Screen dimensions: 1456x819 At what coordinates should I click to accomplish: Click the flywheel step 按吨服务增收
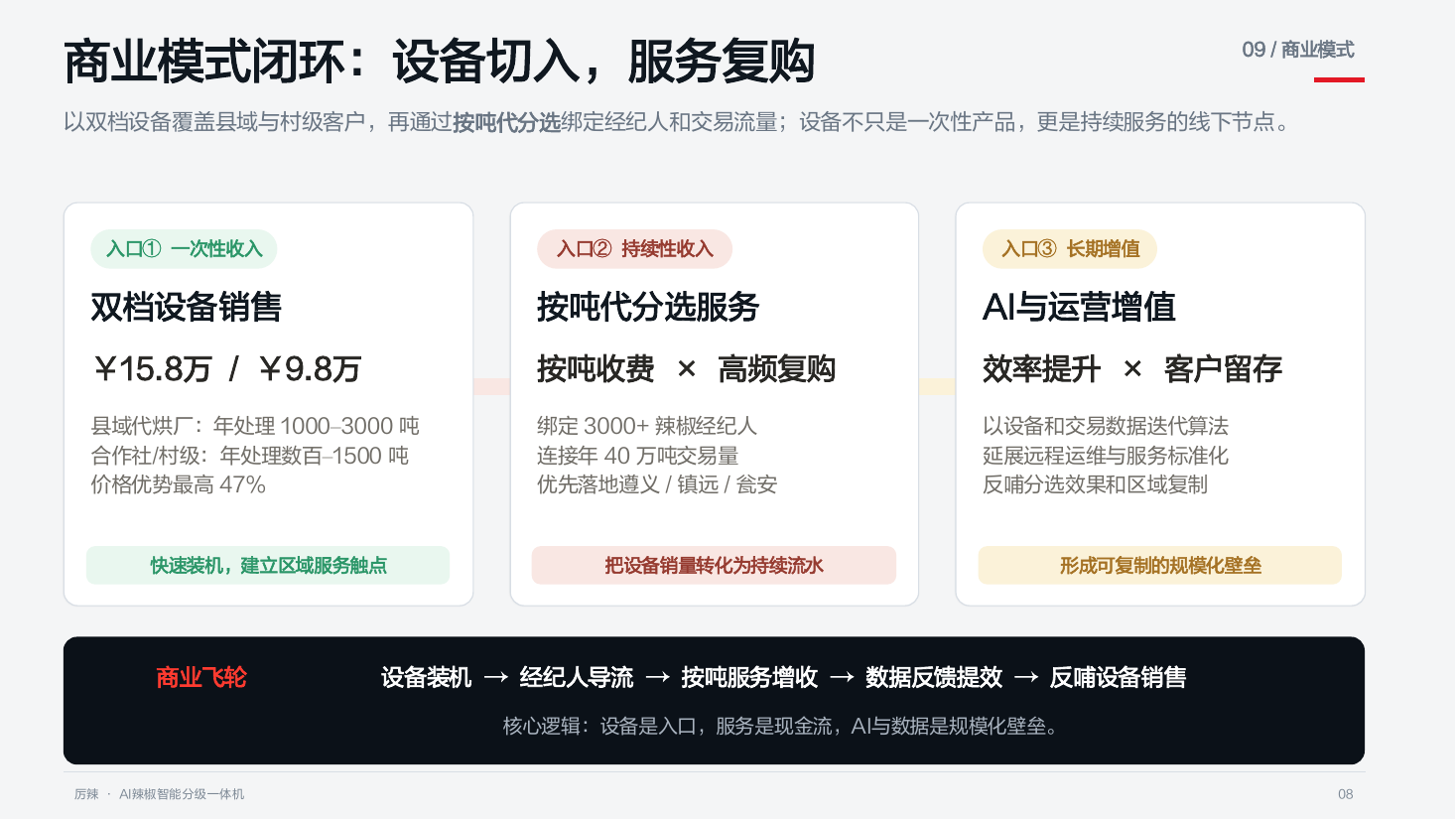749,678
